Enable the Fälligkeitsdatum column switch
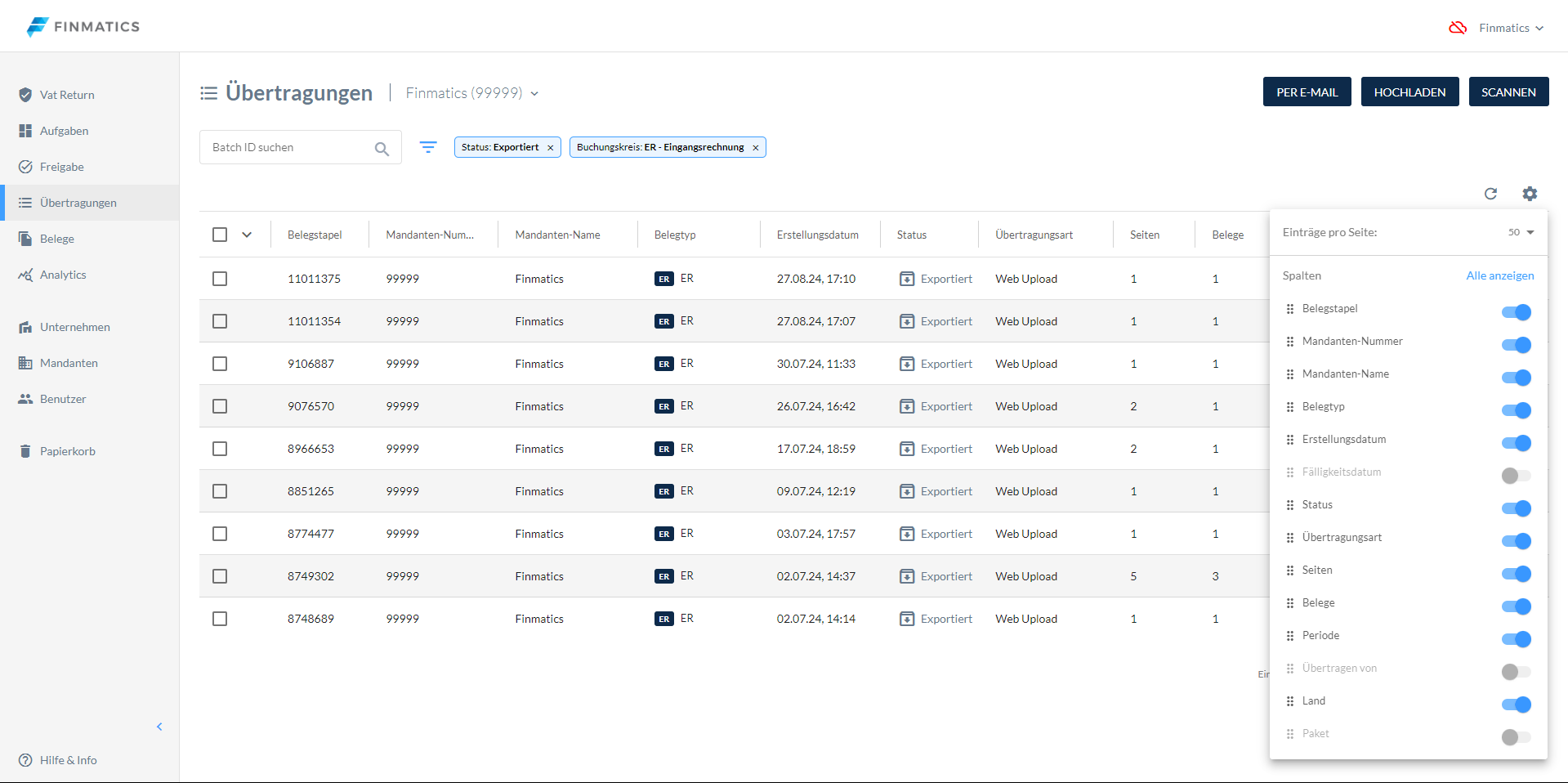The image size is (1568, 783). pyautogui.click(x=1517, y=476)
